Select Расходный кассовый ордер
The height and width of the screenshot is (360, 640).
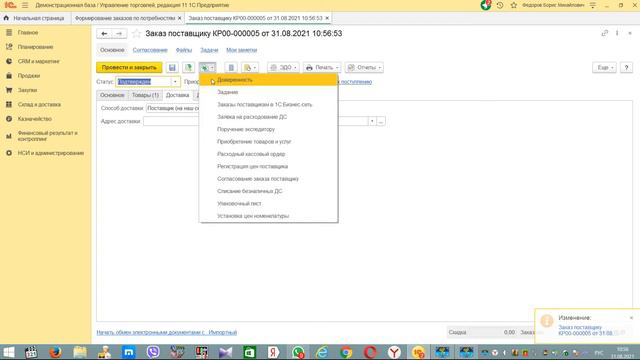269,154
